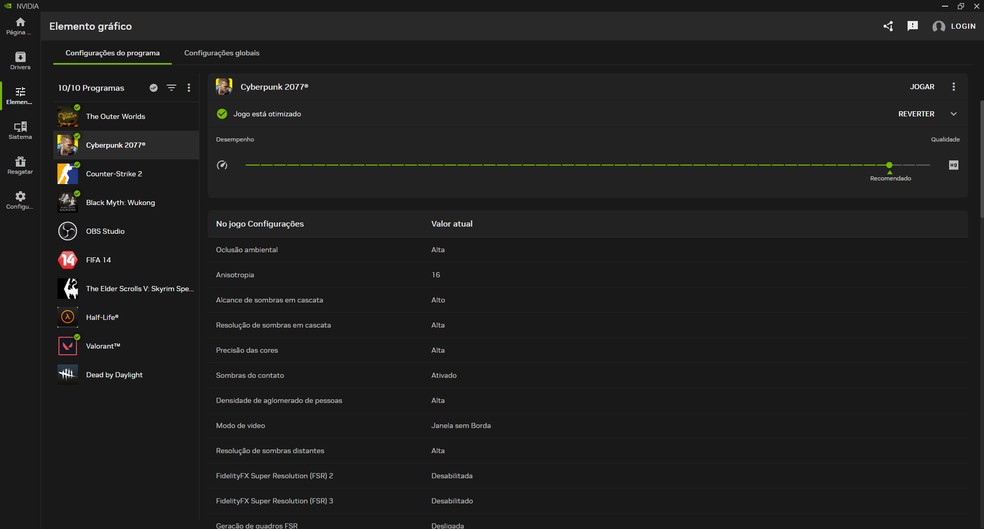This screenshot has width=984, height=529.
Task: Select the Counter-Strike 2 game icon
Action: (67, 174)
